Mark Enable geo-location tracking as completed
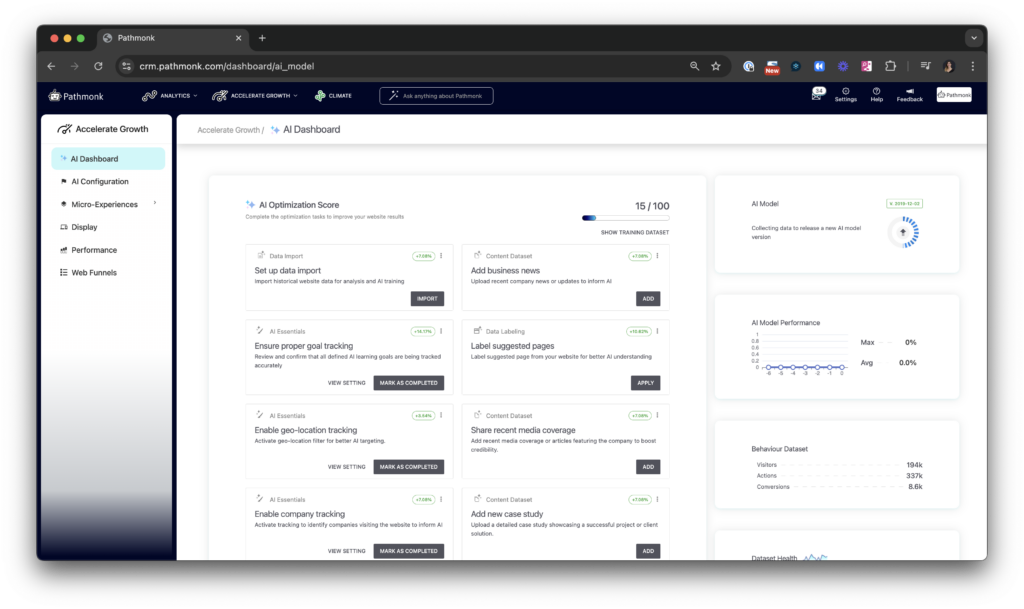The image size is (1024, 609). (x=408, y=466)
